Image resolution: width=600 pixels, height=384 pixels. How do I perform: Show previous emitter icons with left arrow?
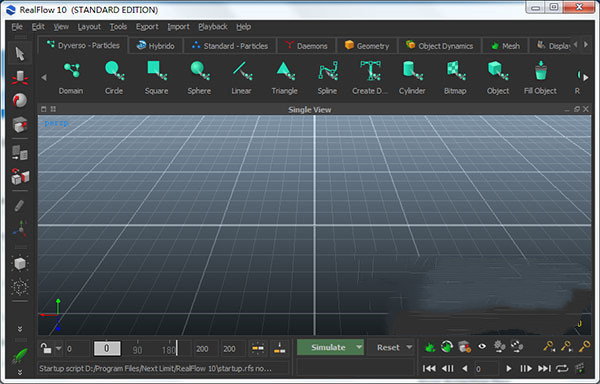(44, 78)
